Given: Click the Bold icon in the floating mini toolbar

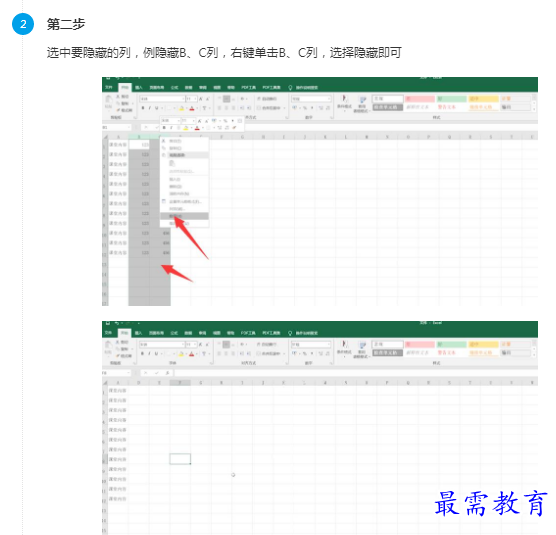Looking at the screenshot, I should [164, 128].
